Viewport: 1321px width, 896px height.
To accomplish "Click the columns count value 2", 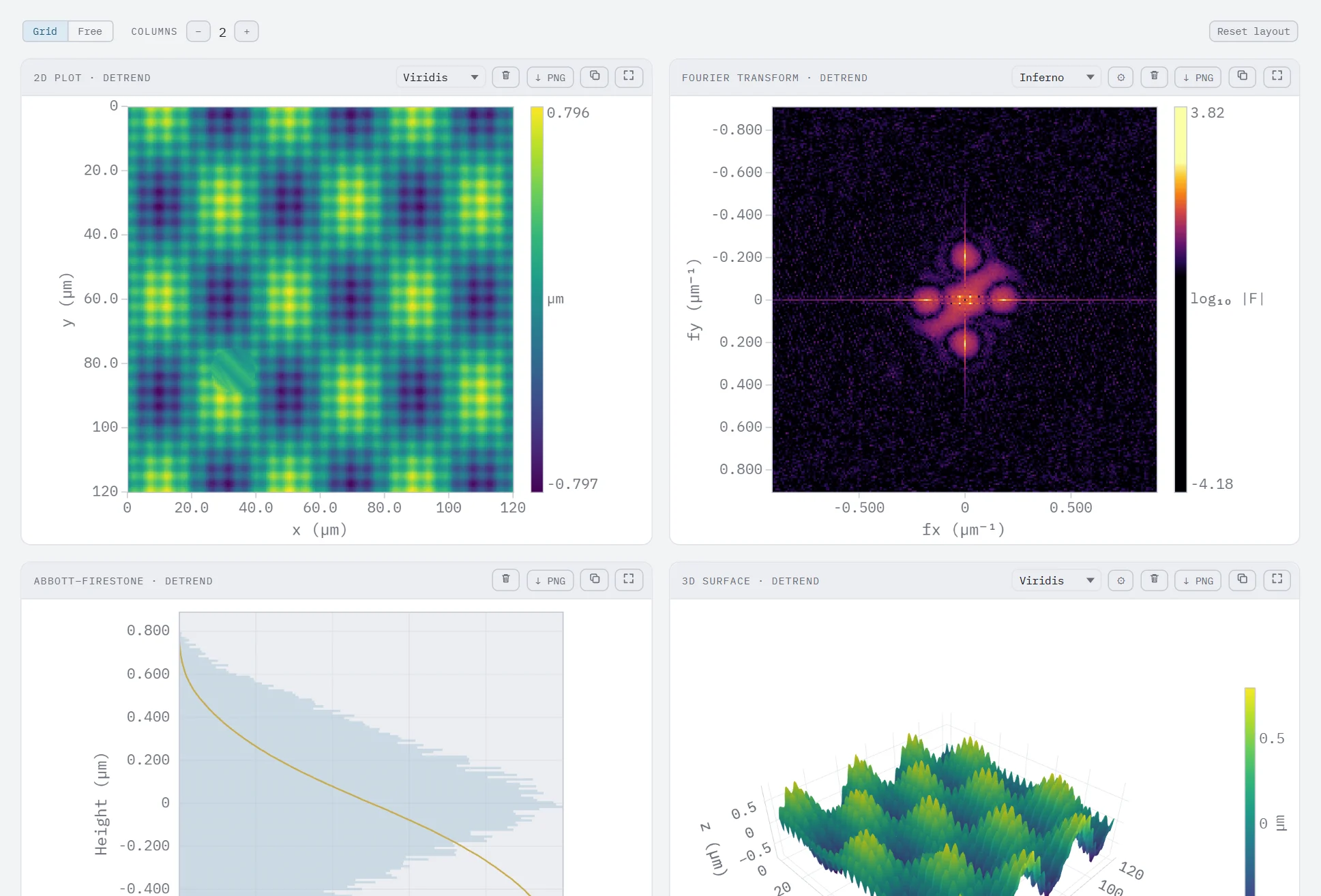I will coord(222,32).
